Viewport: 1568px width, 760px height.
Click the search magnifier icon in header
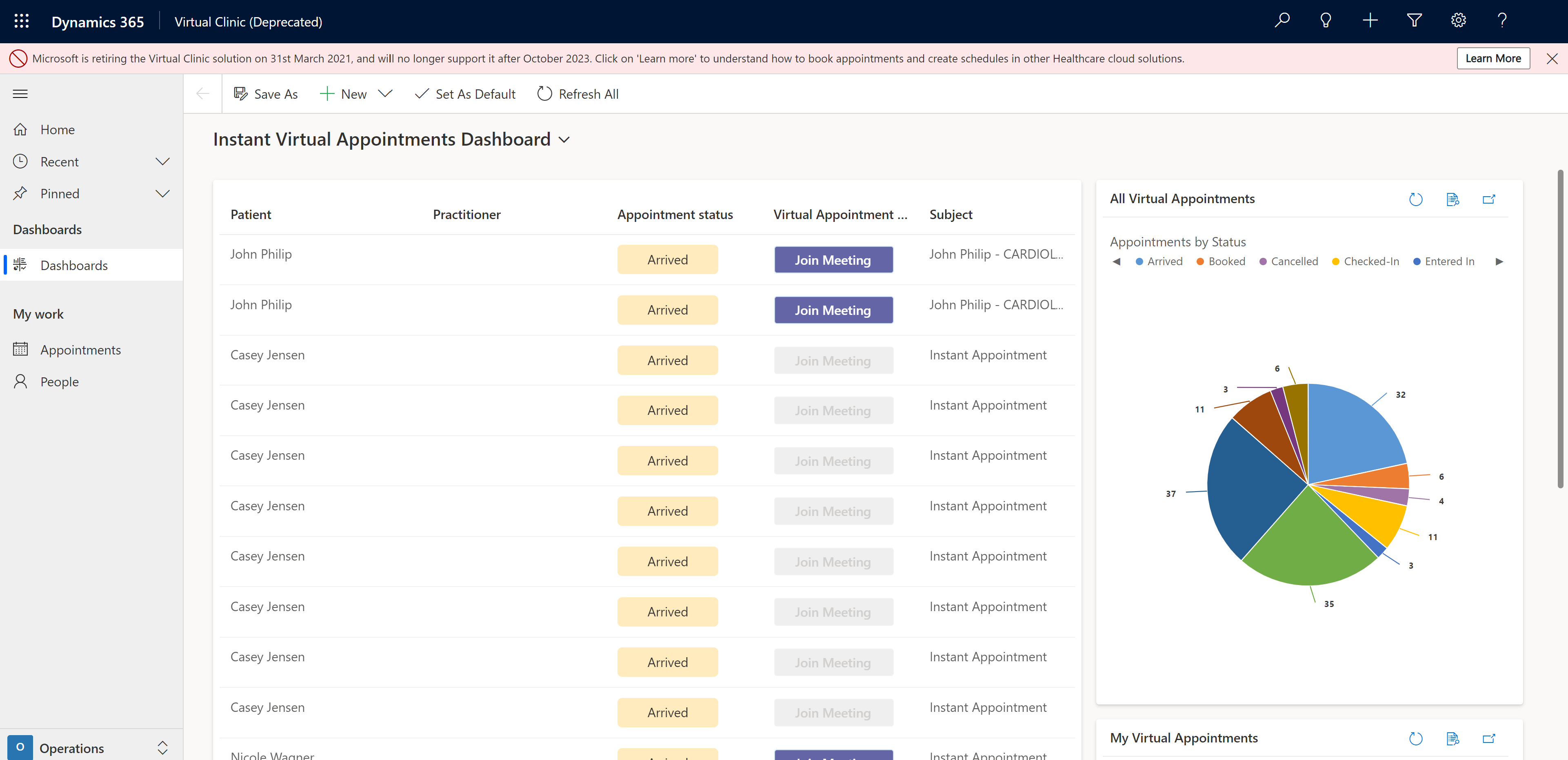pyautogui.click(x=1282, y=21)
